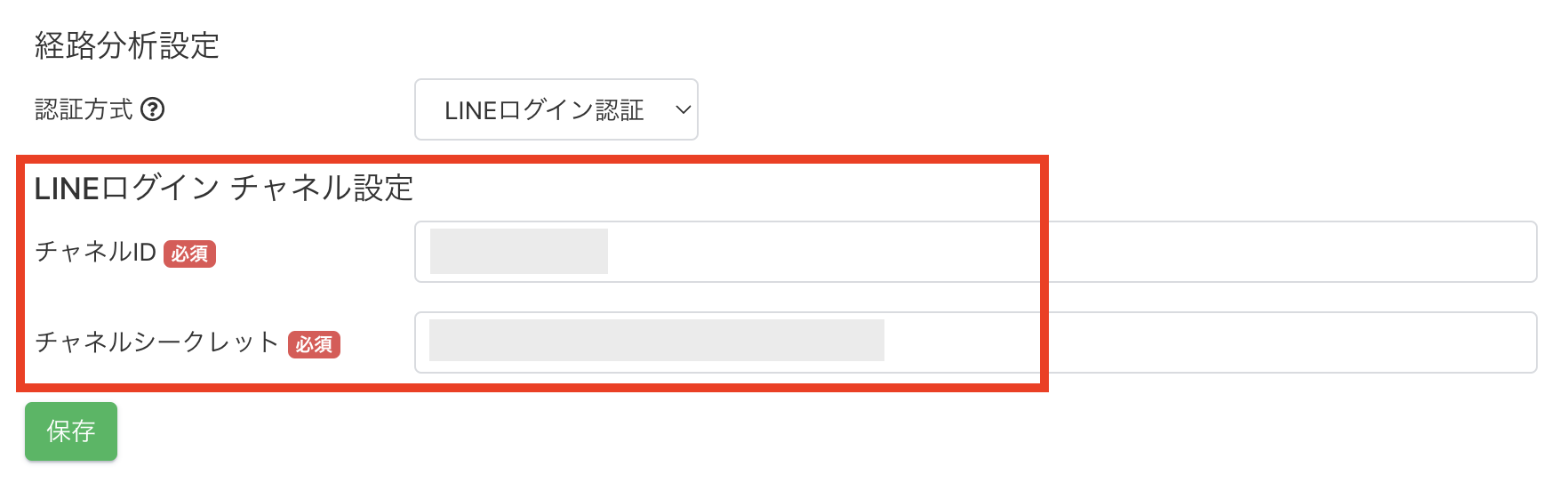Click the 経路分析設定 page heading
Image resolution: width=1568 pixels, height=491 pixels.
click(x=127, y=45)
